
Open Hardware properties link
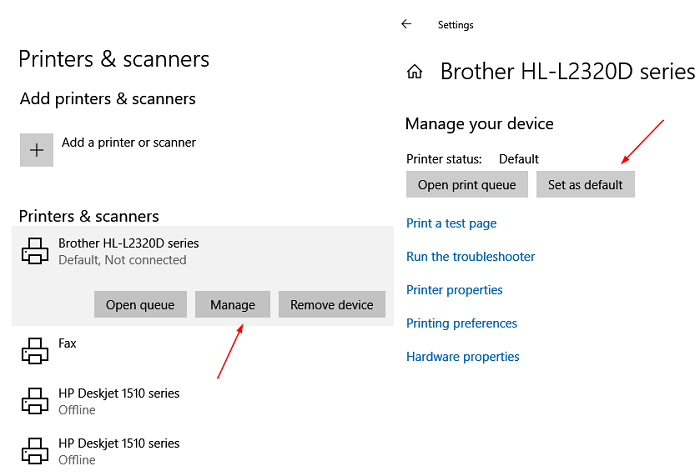(x=463, y=357)
